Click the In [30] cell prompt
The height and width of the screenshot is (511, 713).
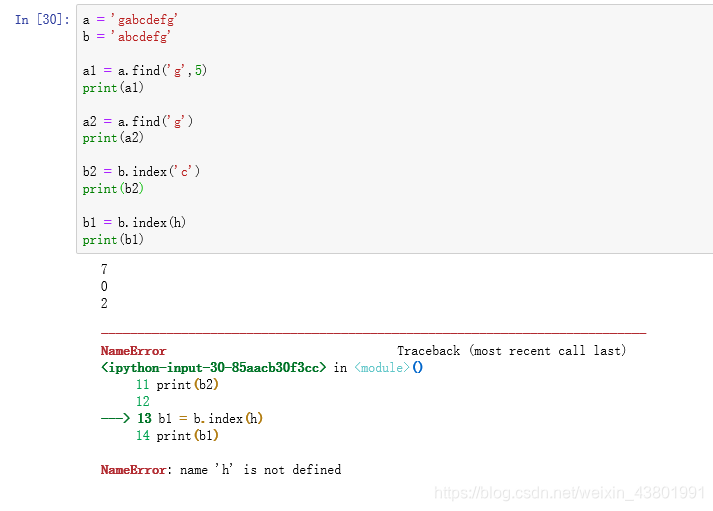[x=42, y=20]
